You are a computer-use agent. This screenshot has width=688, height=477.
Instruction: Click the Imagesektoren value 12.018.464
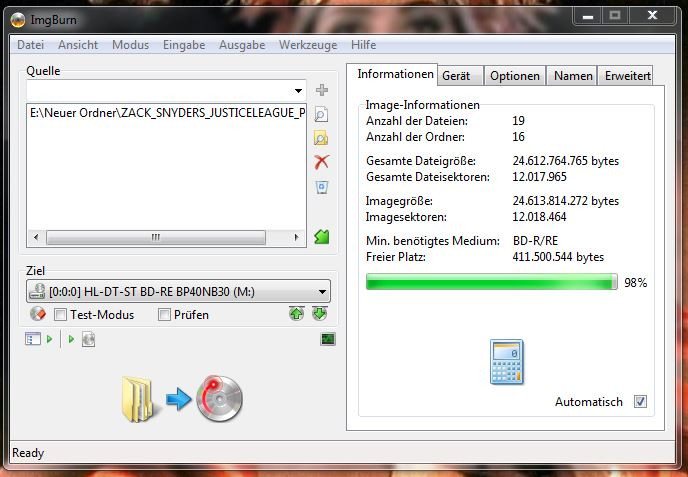(x=539, y=217)
